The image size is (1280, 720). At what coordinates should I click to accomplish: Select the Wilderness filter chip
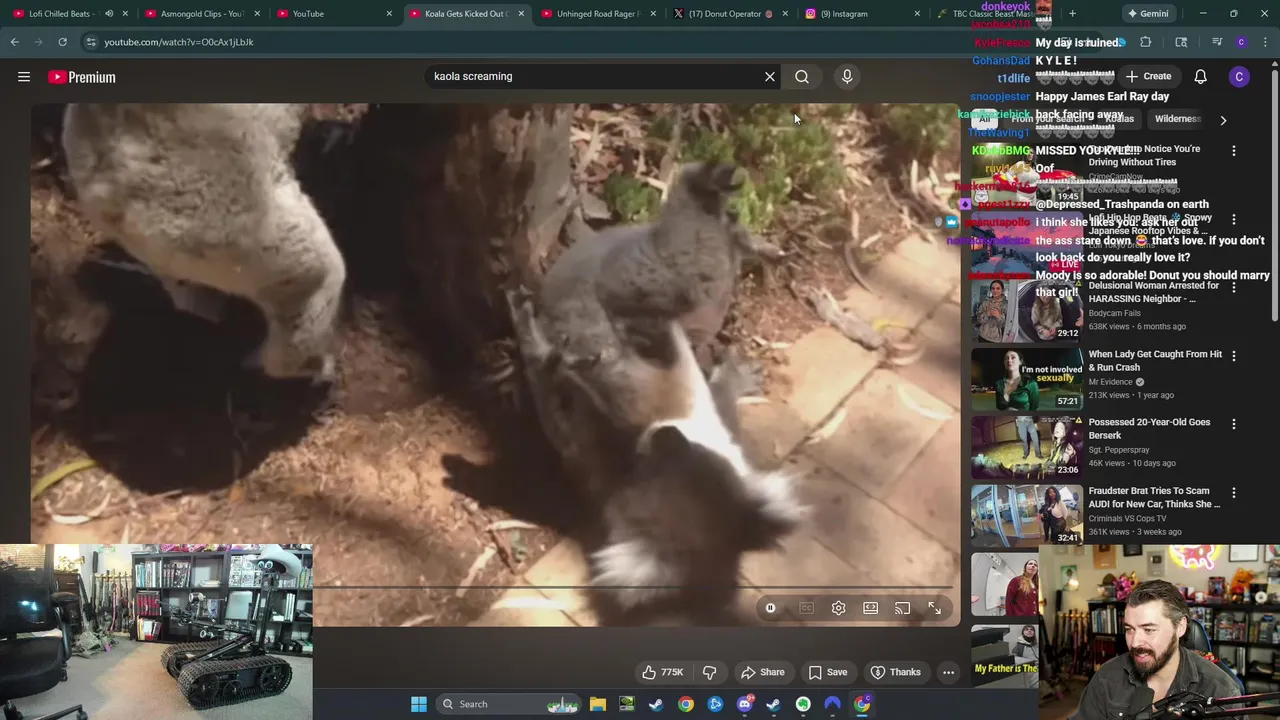(x=1177, y=119)
